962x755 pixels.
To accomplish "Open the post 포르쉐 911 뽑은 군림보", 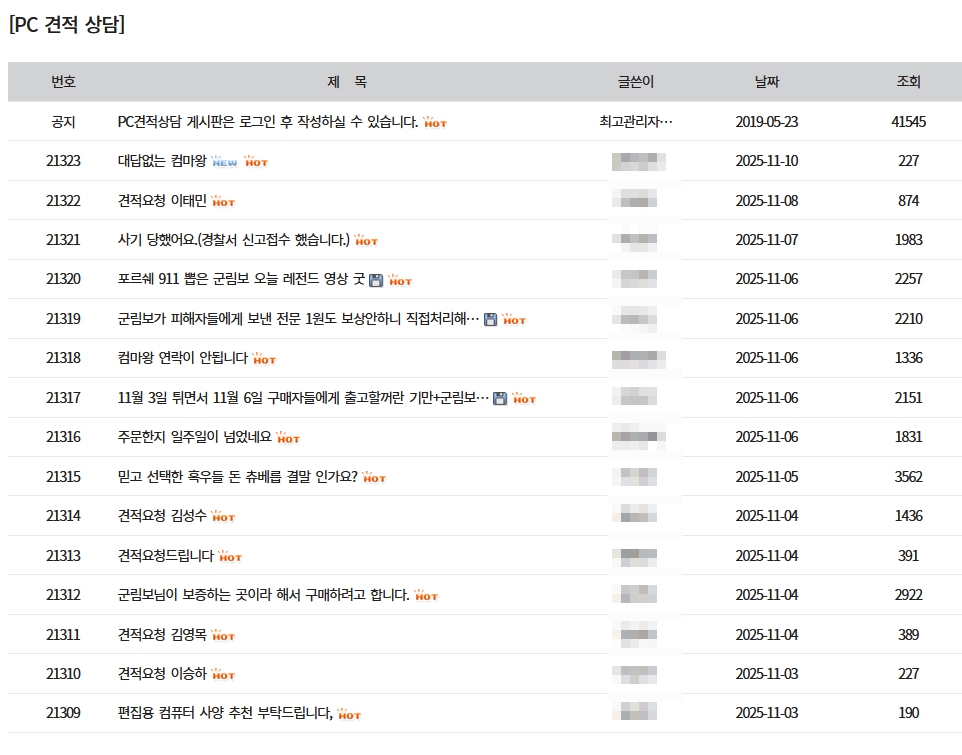I will point(240,279).
